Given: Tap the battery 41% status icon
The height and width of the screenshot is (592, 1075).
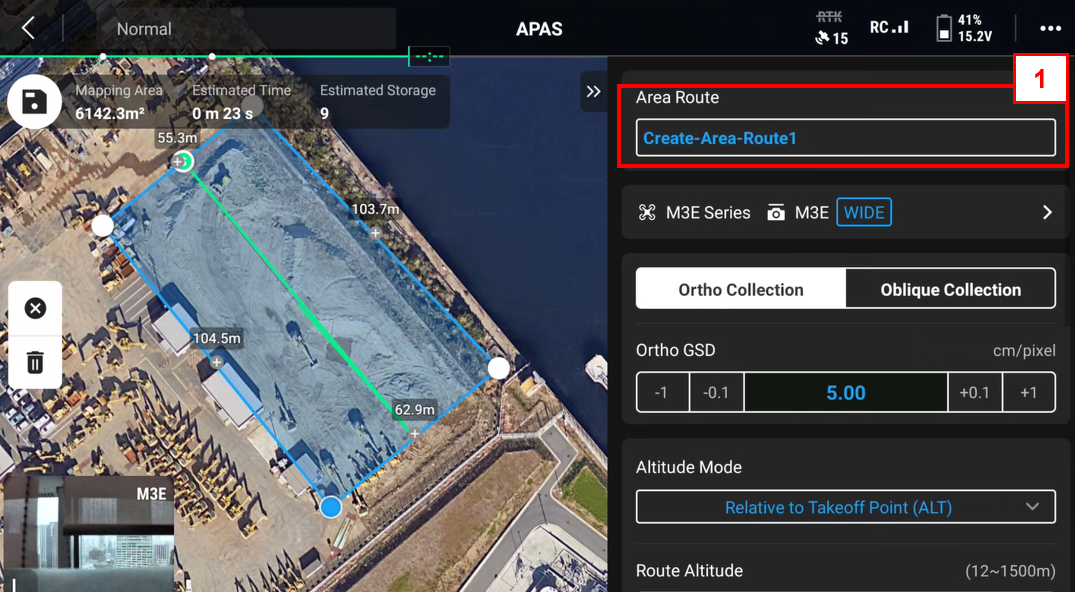Looking at the screenshot, I should point(965,29).
